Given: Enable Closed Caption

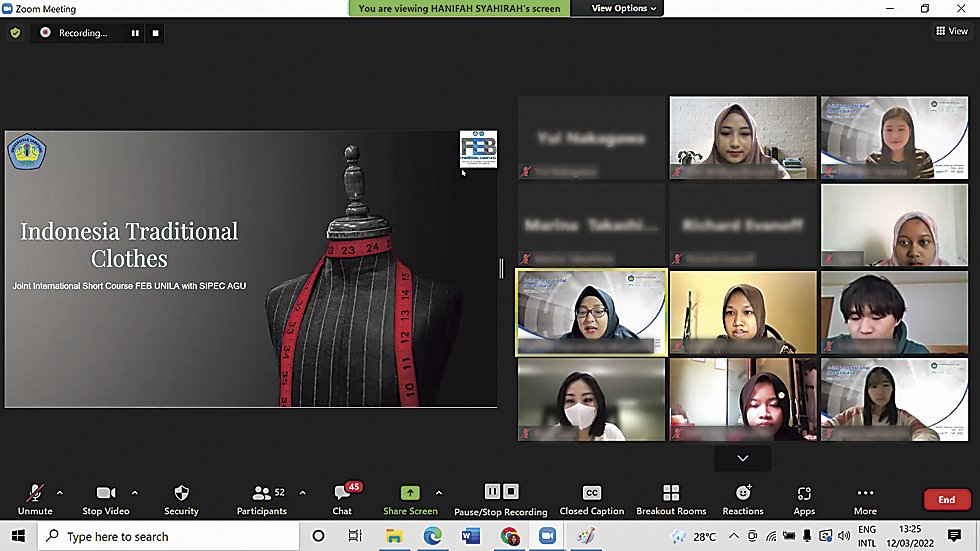Looking at the screenshot, I should pos(591,500).
